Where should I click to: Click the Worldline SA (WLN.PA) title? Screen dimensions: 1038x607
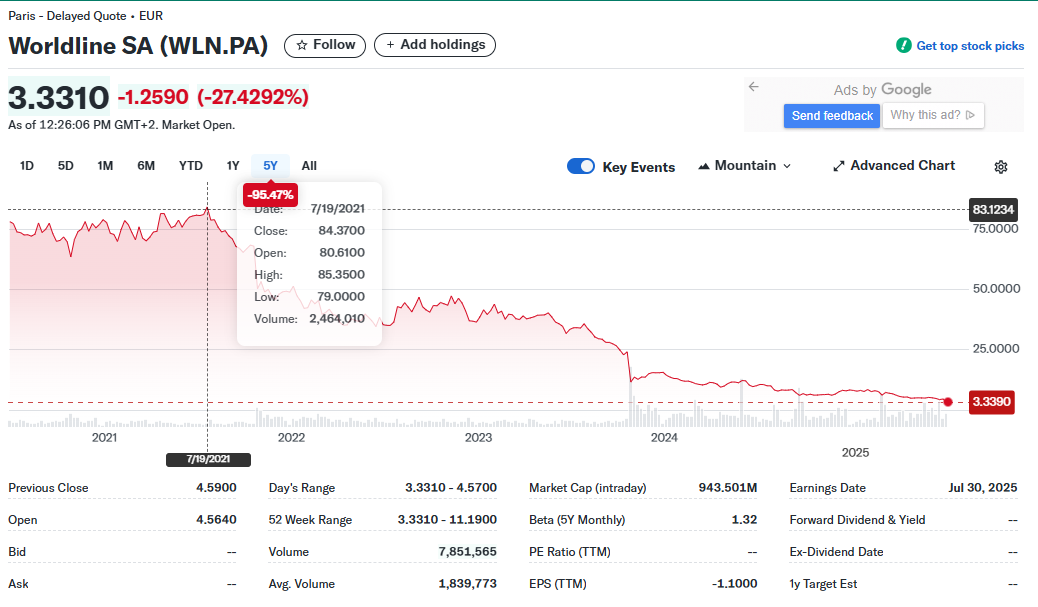[138, 46]
